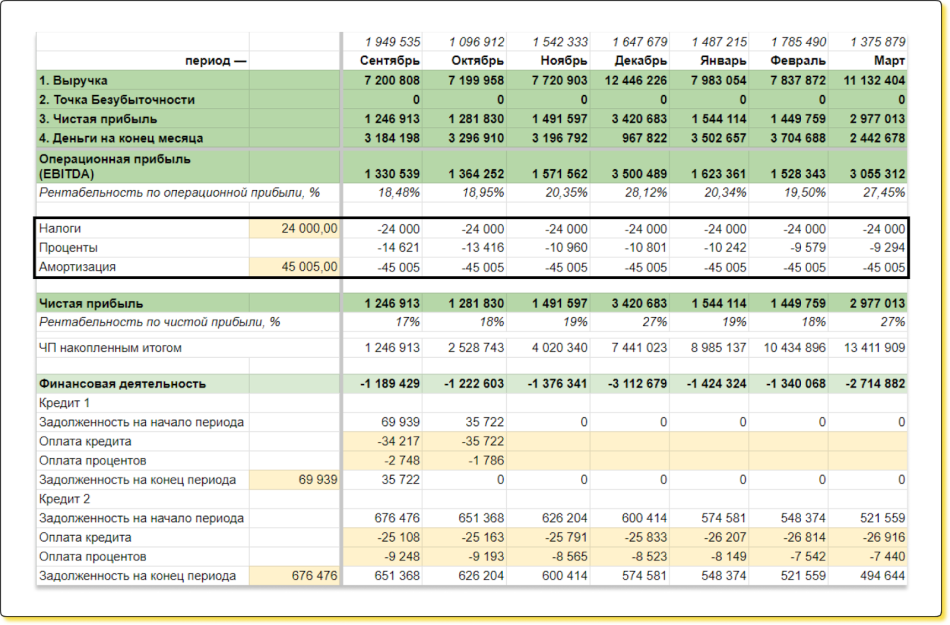Select October net profit margin 18%
This screenshot has width=950, height=625.
491,322
